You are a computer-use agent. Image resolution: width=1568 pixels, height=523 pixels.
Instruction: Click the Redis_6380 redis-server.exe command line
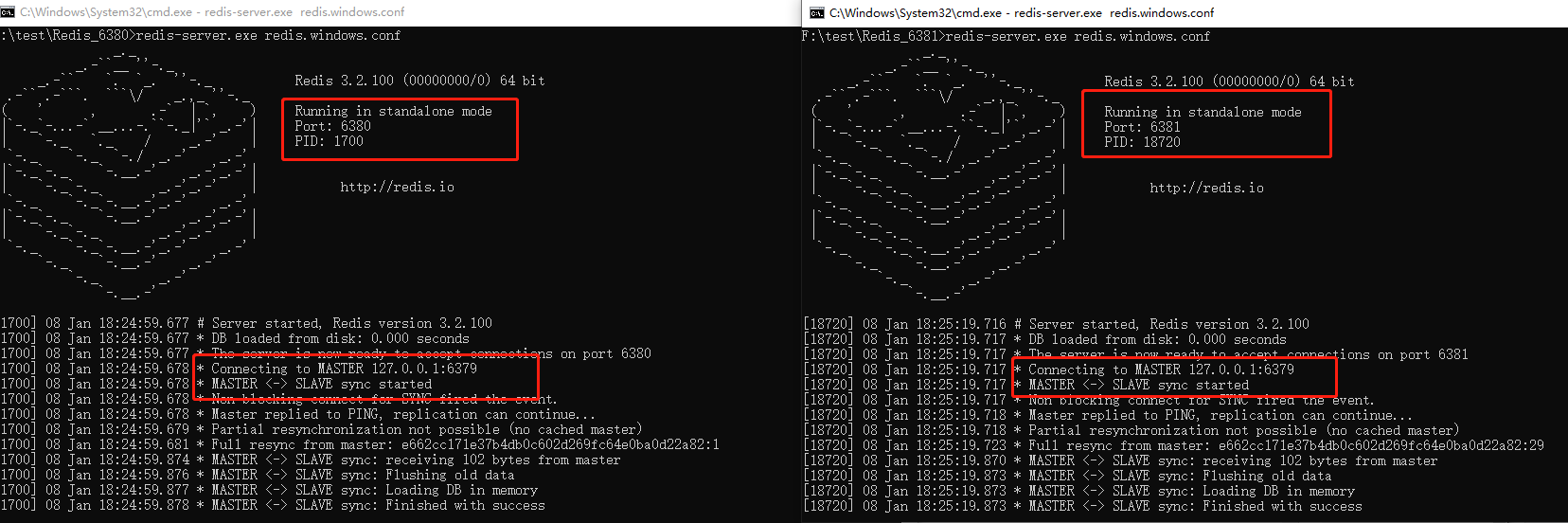[201, 36]
